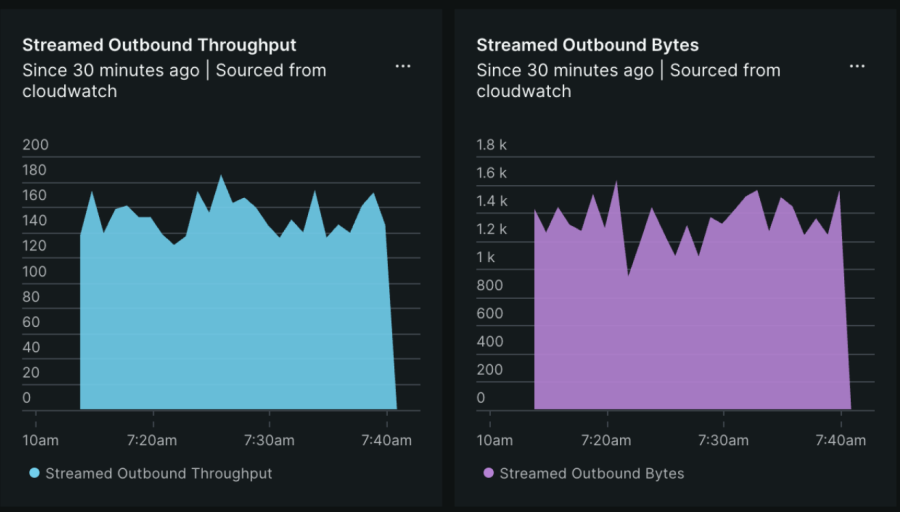Screen dimensions: 900x512
Task: Click the 200 y-axis label on the Throughput chart
Action: click(35, 145)
